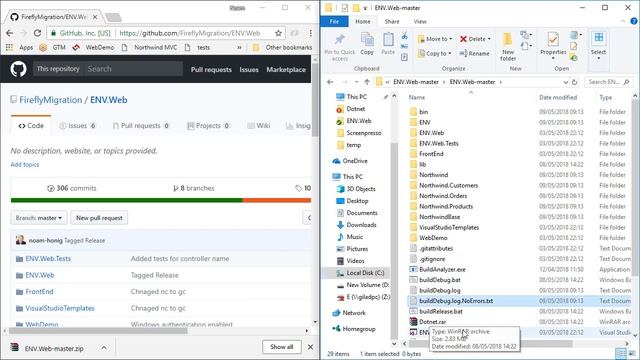Open address bar history dropdown
Image resolution: width=640 pixels, height=360 pixels.
coord(566,82)
